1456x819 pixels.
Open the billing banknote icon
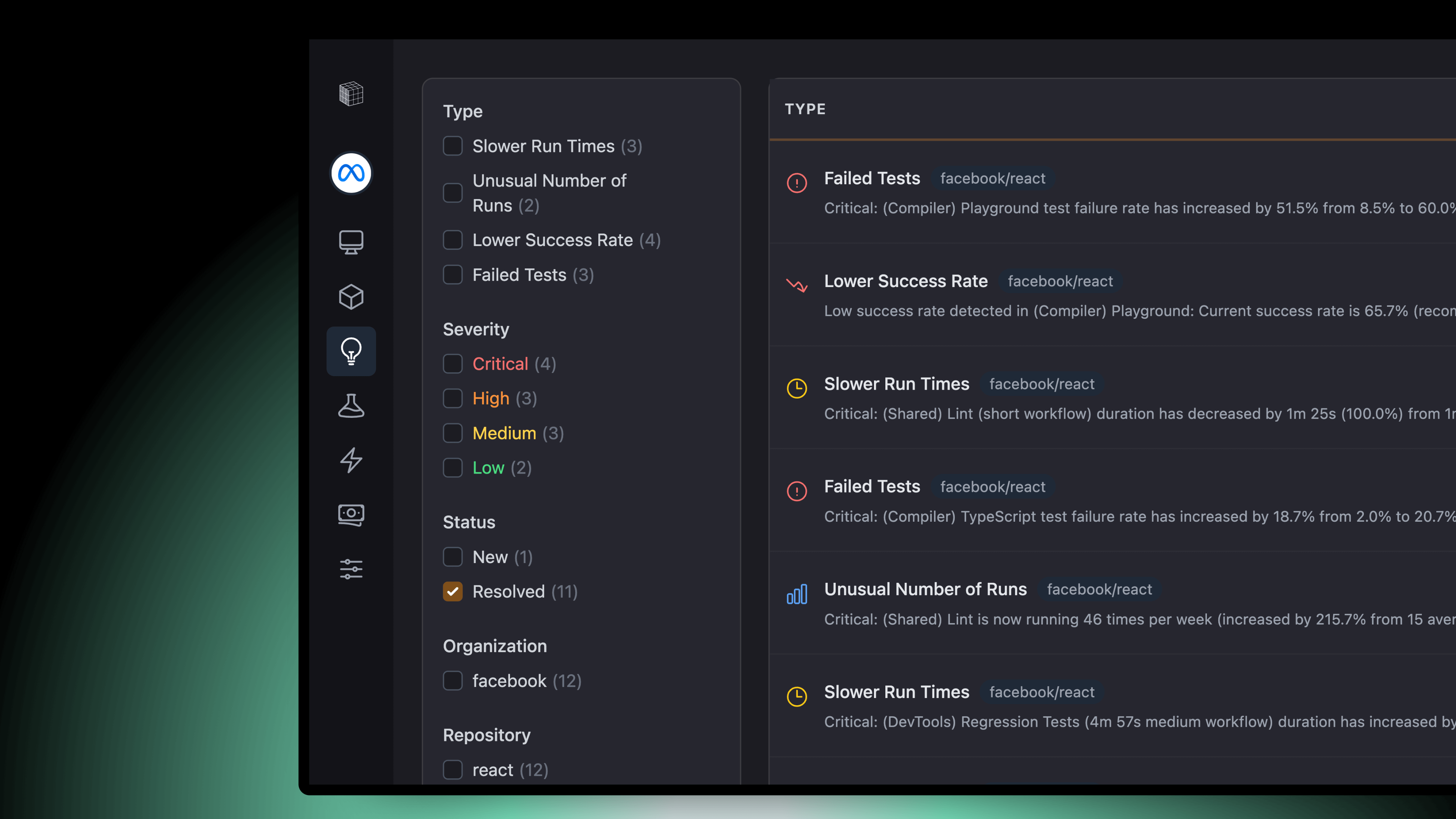(x=351, y=514)
